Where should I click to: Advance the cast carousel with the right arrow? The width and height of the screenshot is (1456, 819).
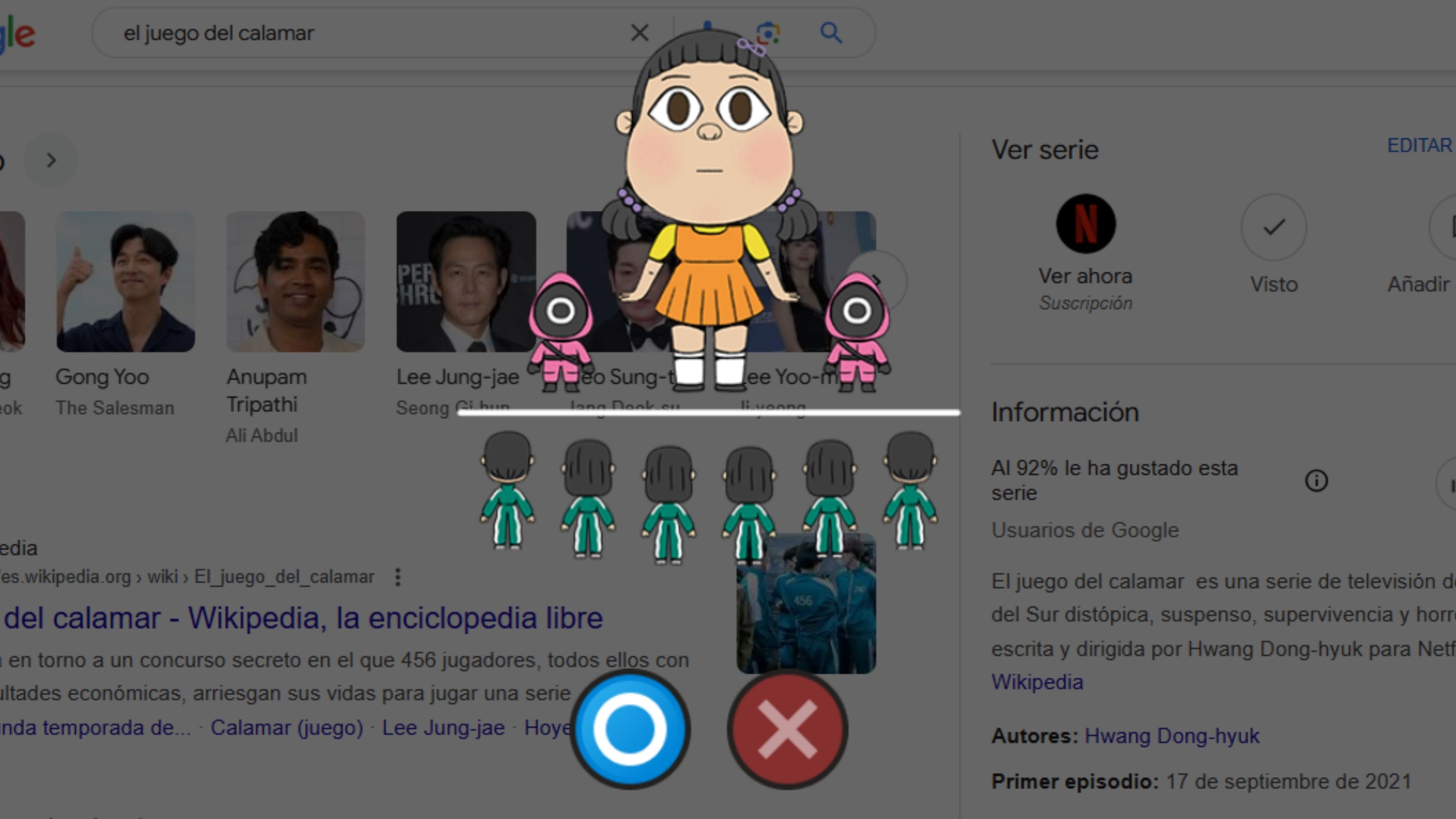pos(50,160)
